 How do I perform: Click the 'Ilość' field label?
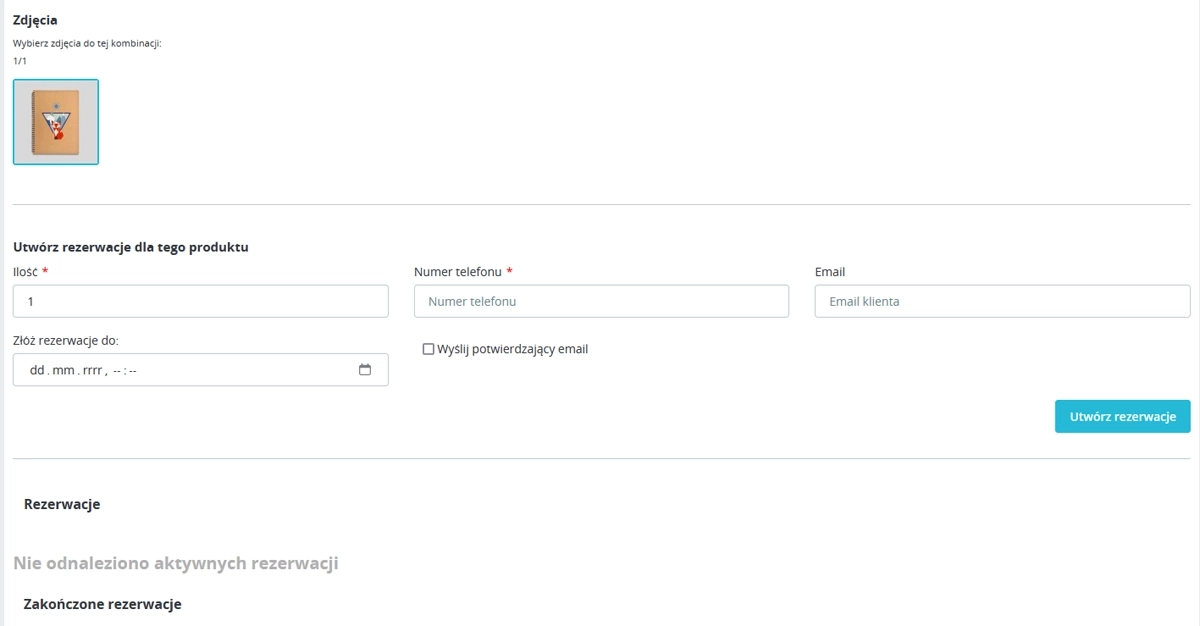[25, 272]
